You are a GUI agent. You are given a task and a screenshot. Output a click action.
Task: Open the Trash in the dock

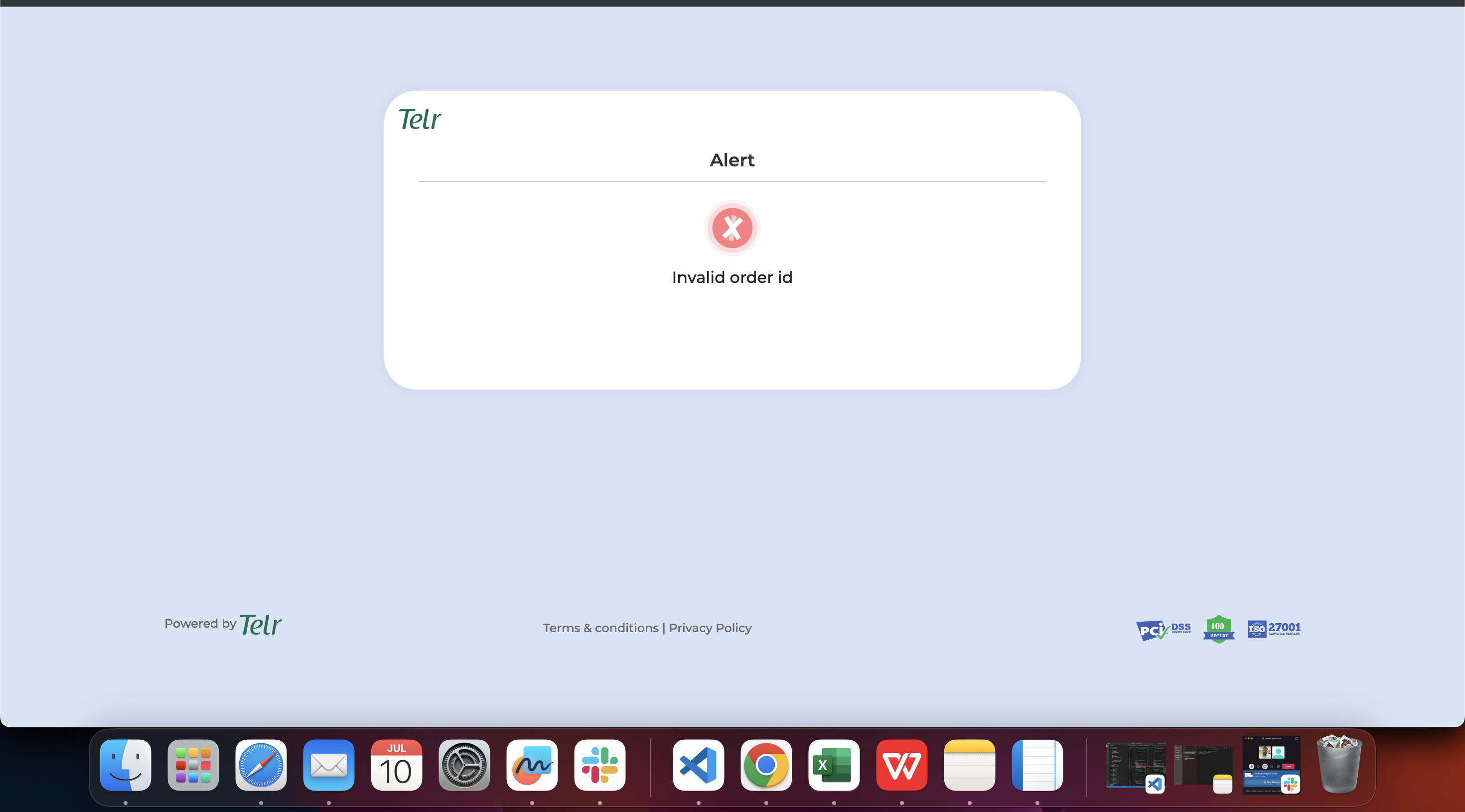tap(1339, 764)
